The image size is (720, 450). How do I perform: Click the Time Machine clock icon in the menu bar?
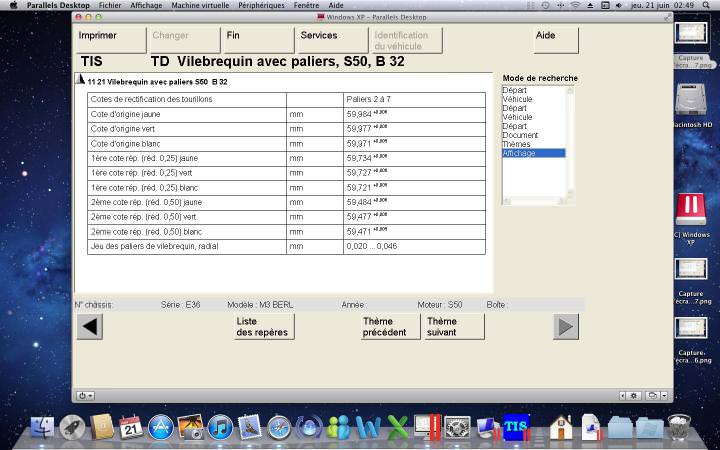coord(546,6)
